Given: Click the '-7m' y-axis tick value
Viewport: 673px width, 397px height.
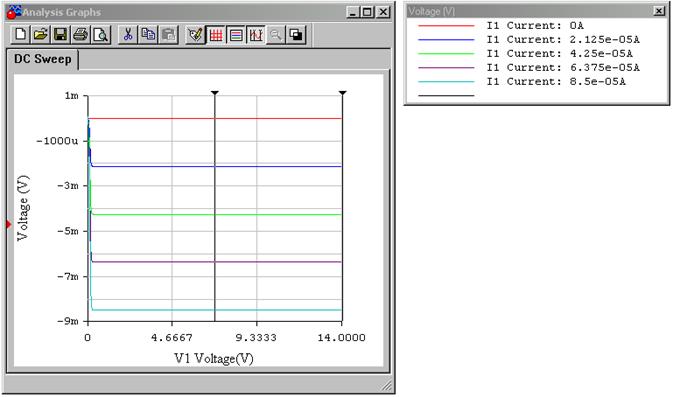Looking at the screenshot, I should coord(68,276).
